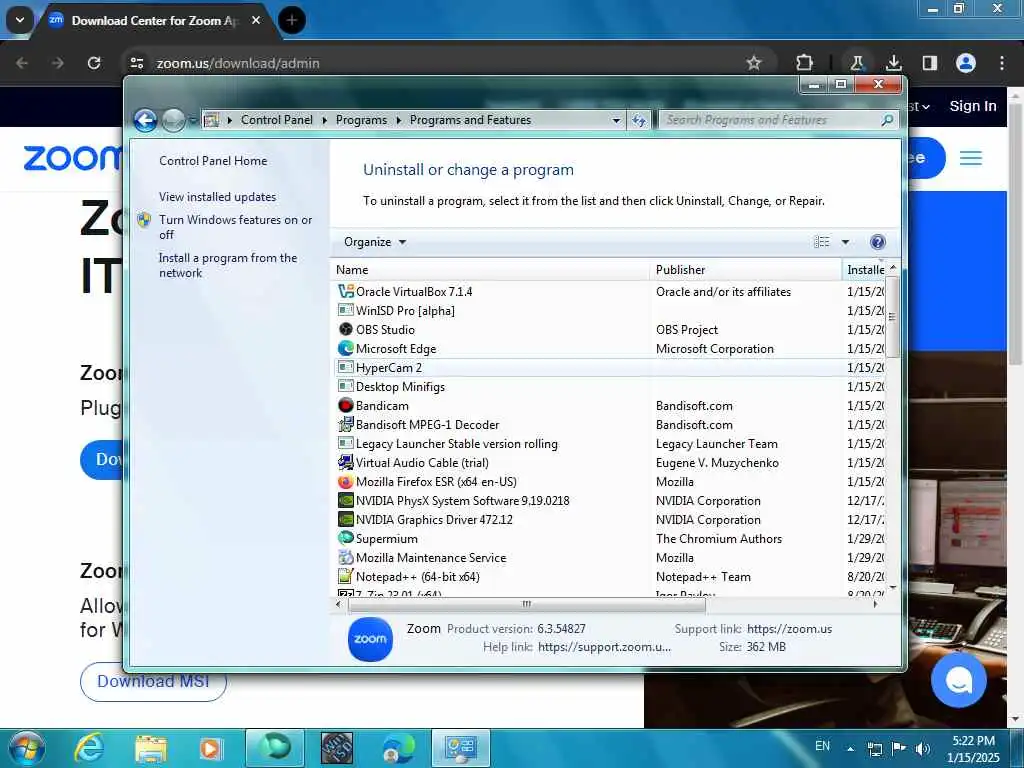Open the Chrome extensions puzzle icon
This screenshot has width=1024, height=768.
click(x=805, y=63)
